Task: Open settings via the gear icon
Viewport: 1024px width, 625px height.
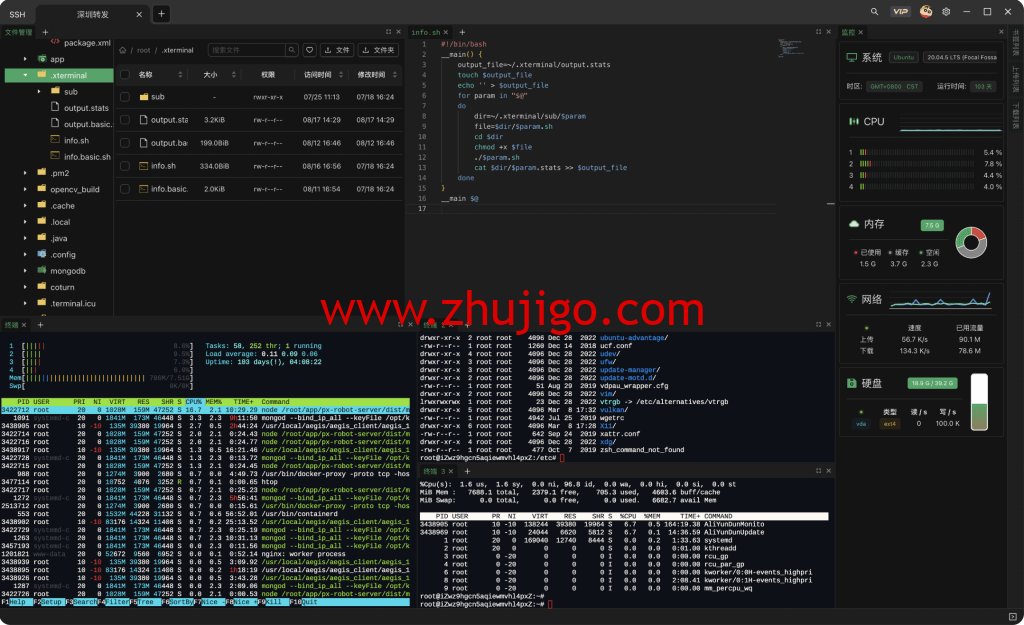Action: pos(946,13)
